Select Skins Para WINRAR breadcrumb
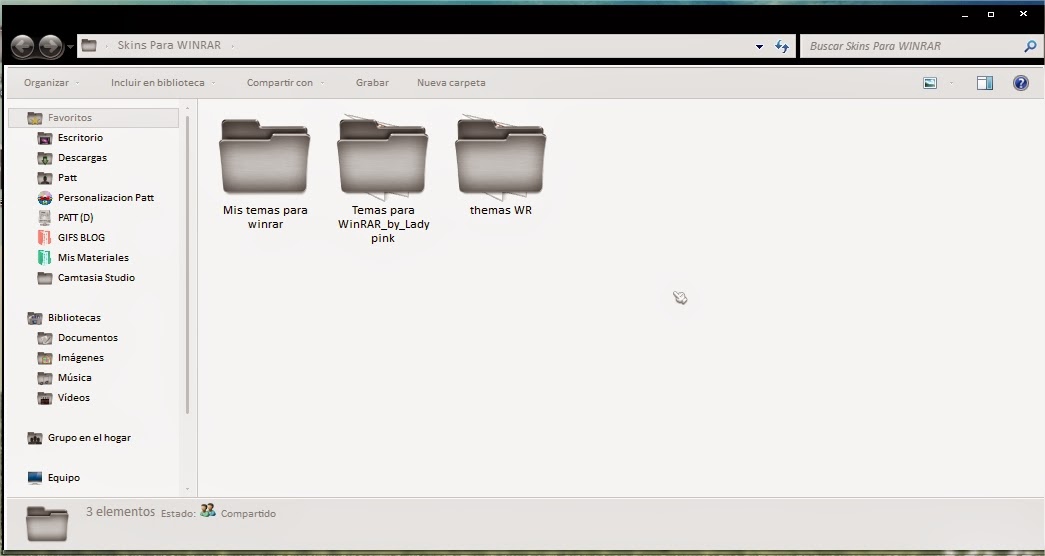The height and width of the screenshot is (556, 1045). pyautogui.click(x=169, y=45)
